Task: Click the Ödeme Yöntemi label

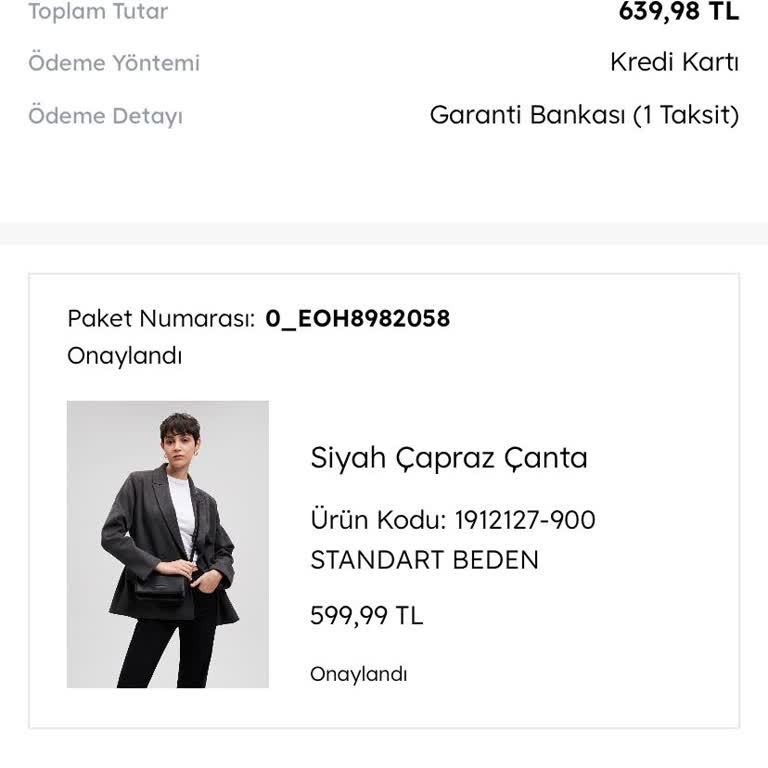Action: (x=114, y=63)
